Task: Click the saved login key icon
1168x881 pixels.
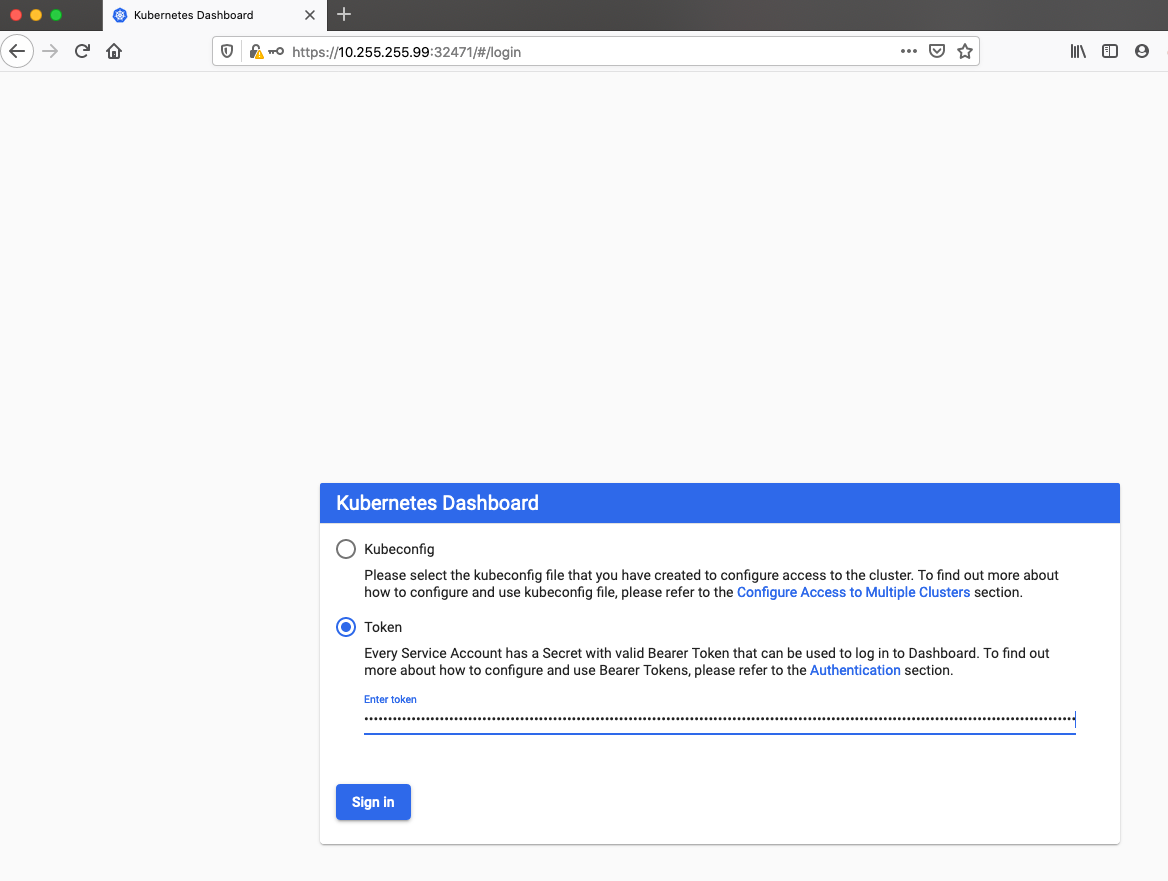Action: click(x=276, y=51)
